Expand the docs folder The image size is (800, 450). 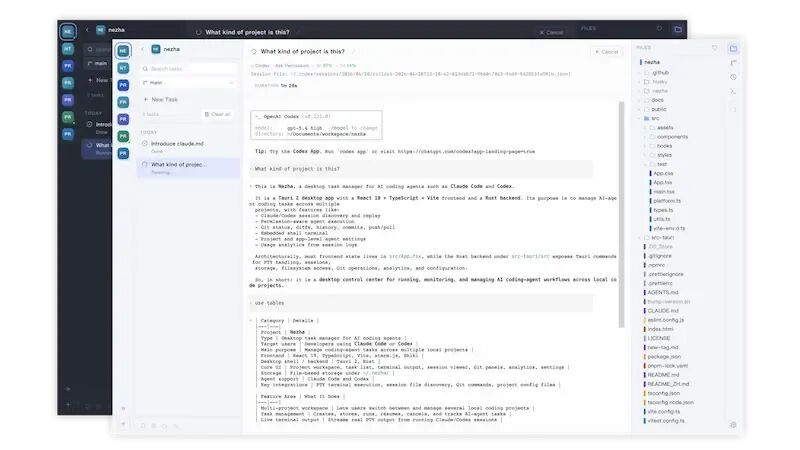[653, 100]
